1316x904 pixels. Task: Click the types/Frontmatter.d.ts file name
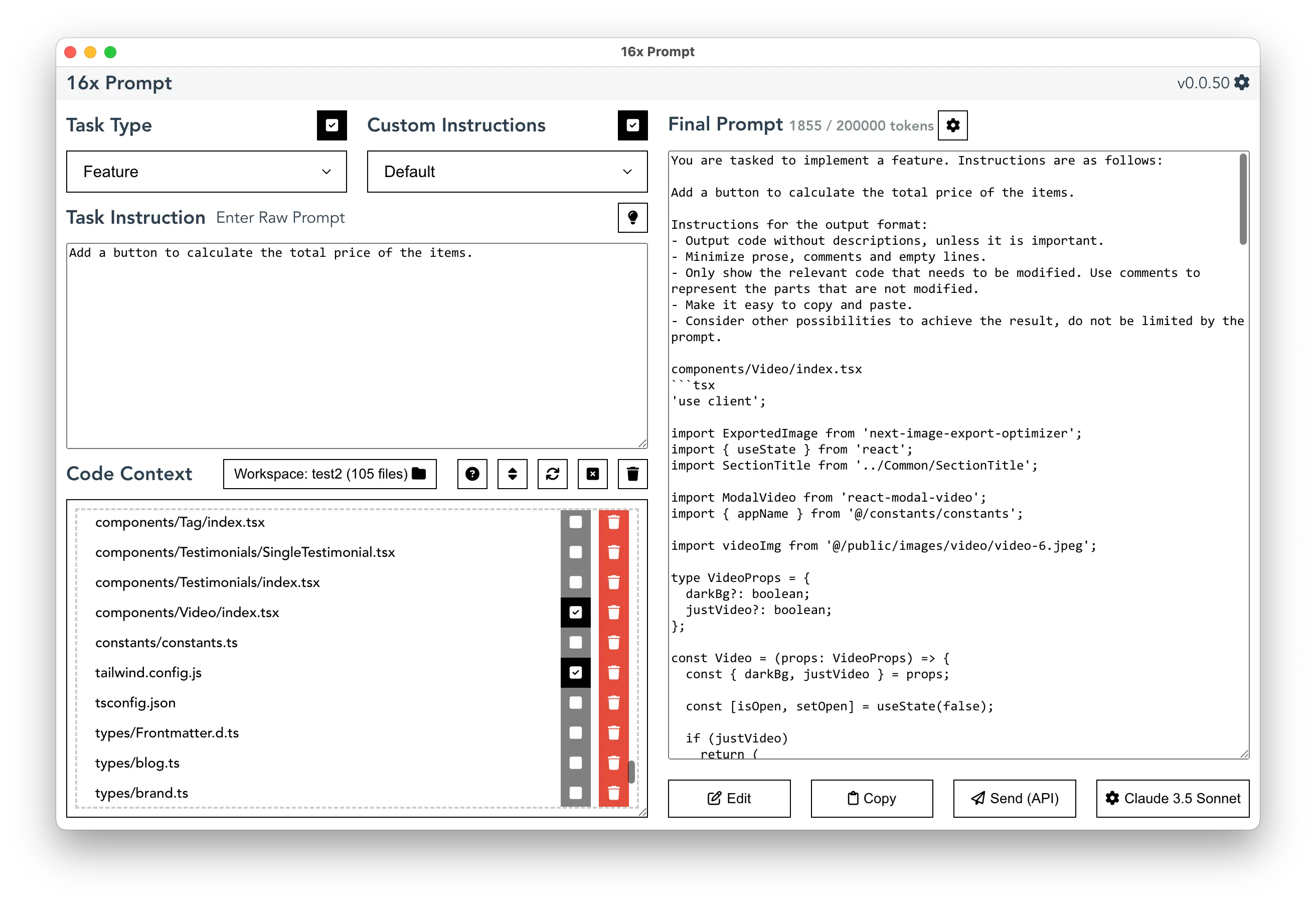click(x=167, y=732)
